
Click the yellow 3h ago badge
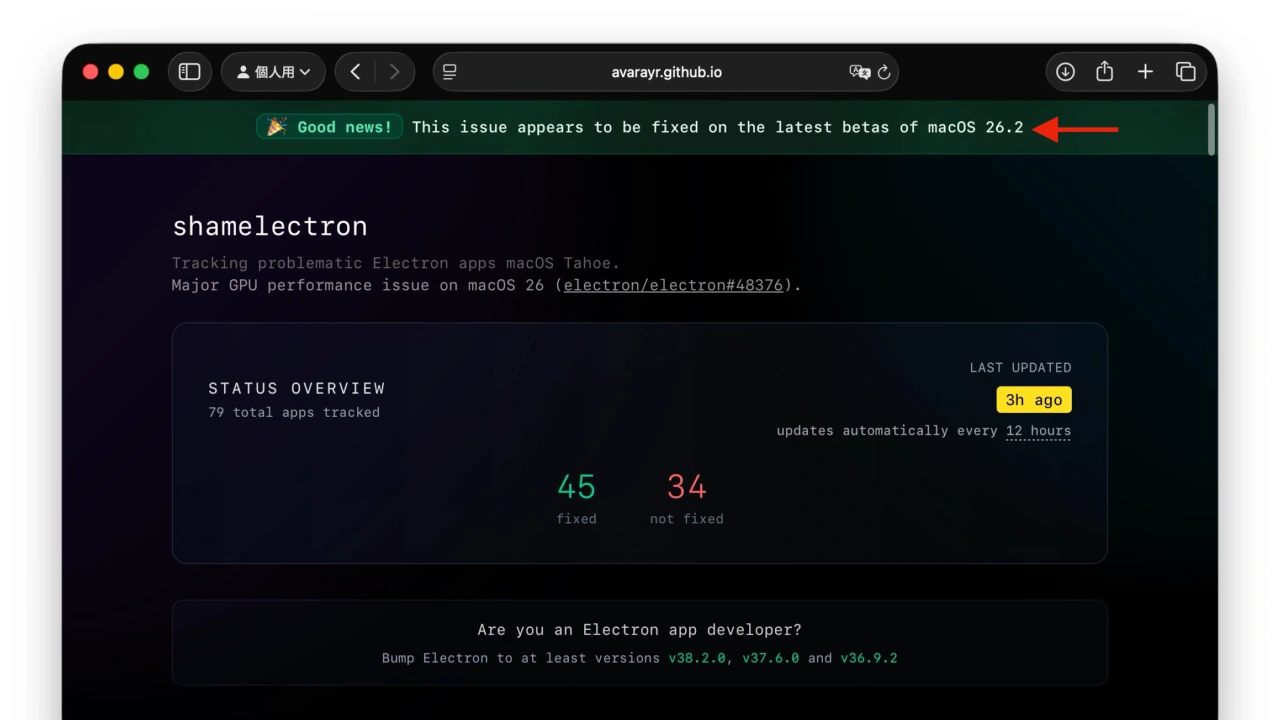1034,400
